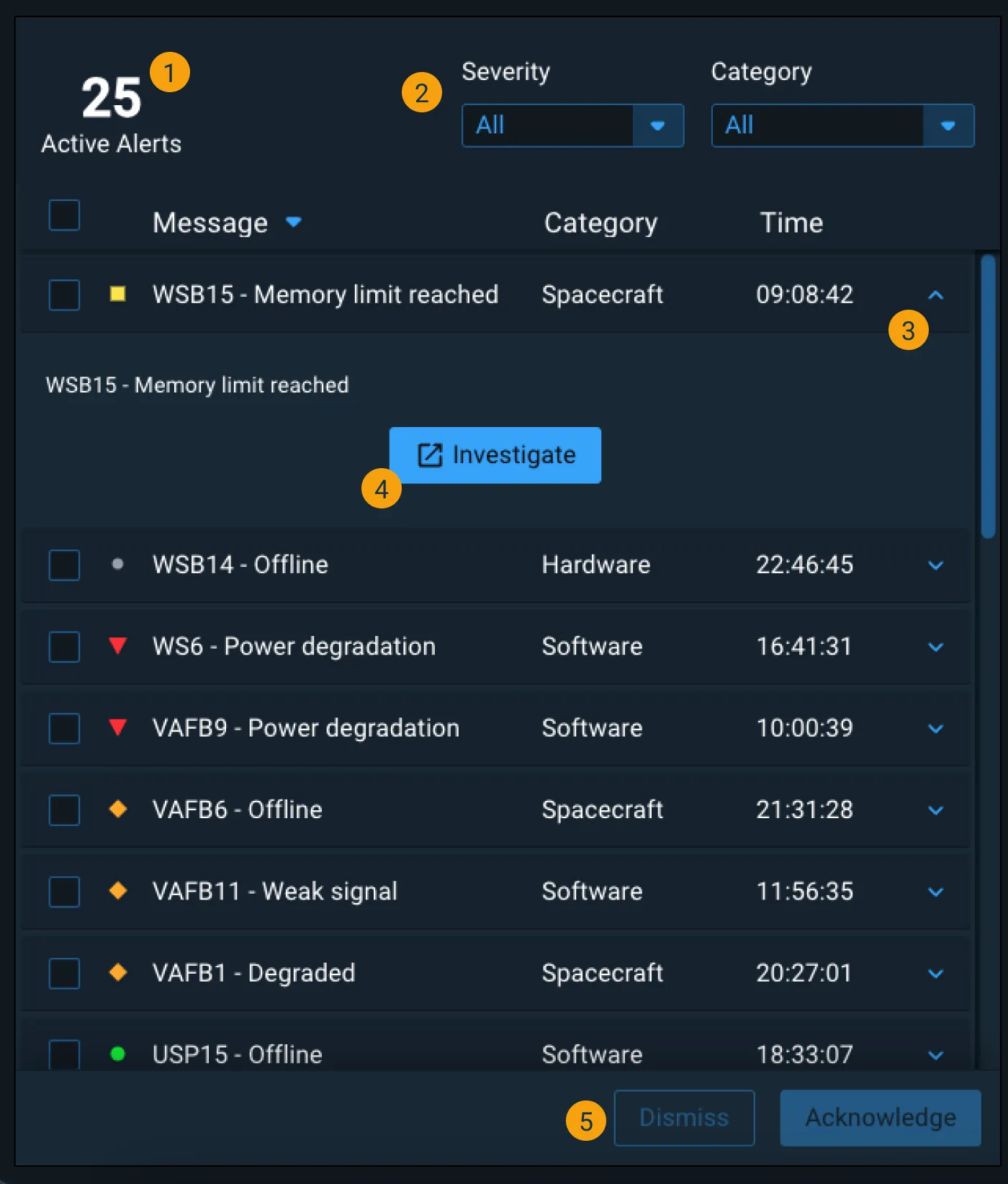The height and width of the screenshot is (1184, 1008).
Task: Click the Hardware category cell for WSB14
Action: pyautogui.click(x=596, y=565)
